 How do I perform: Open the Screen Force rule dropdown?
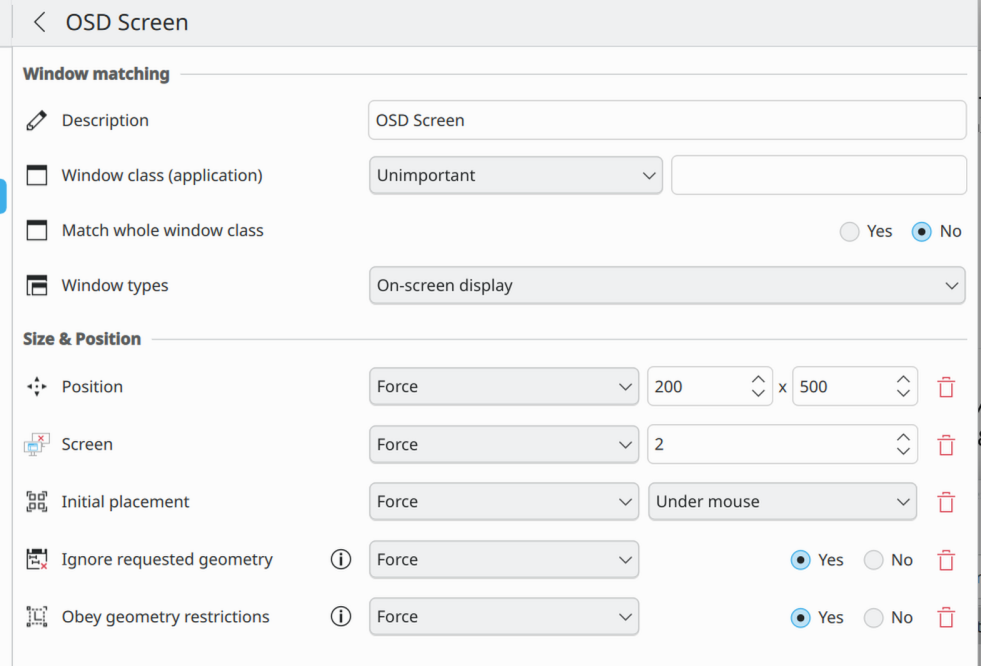pyautogui.click(x=503, y=445)
